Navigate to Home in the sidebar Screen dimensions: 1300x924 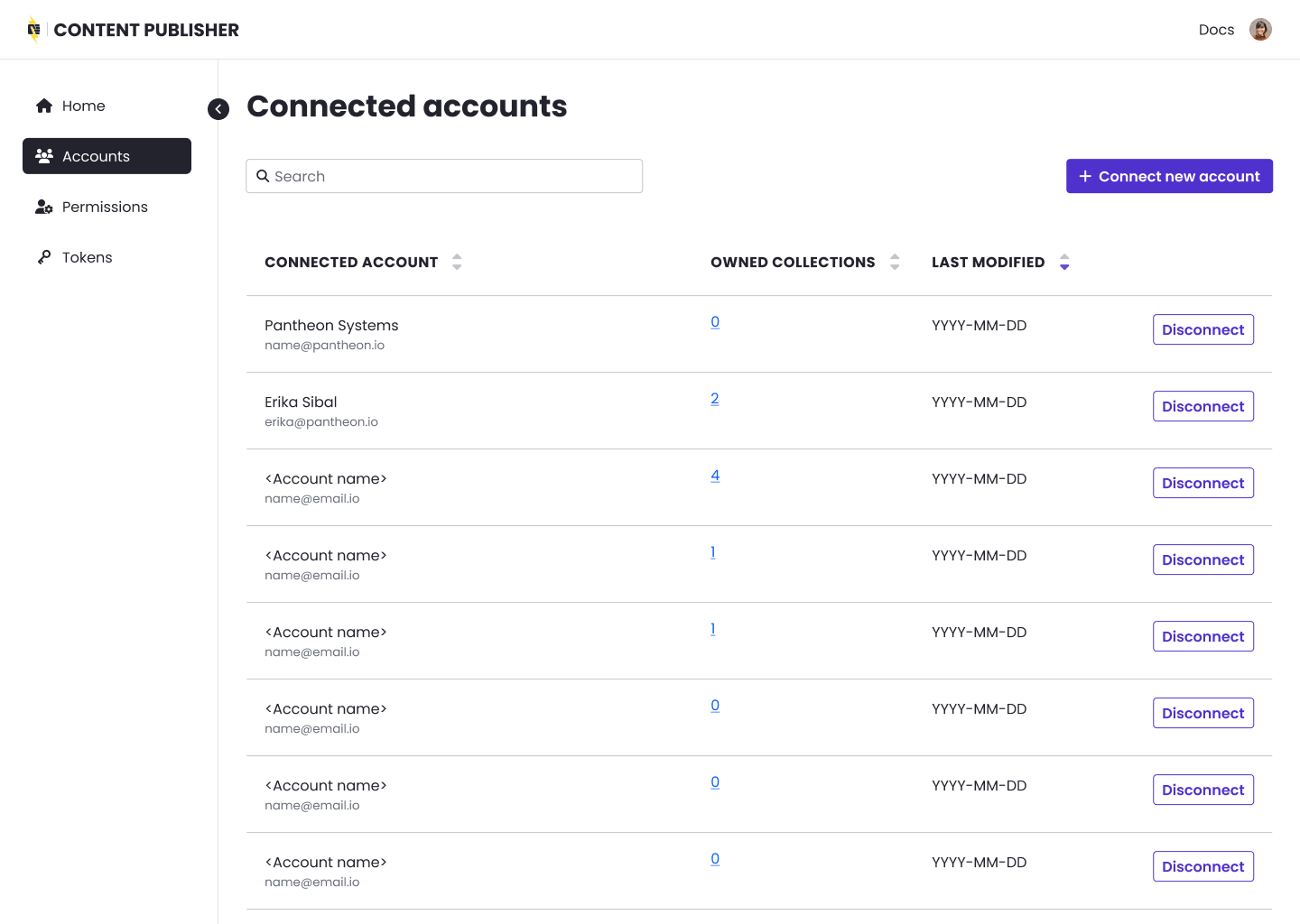click(83, 106)
